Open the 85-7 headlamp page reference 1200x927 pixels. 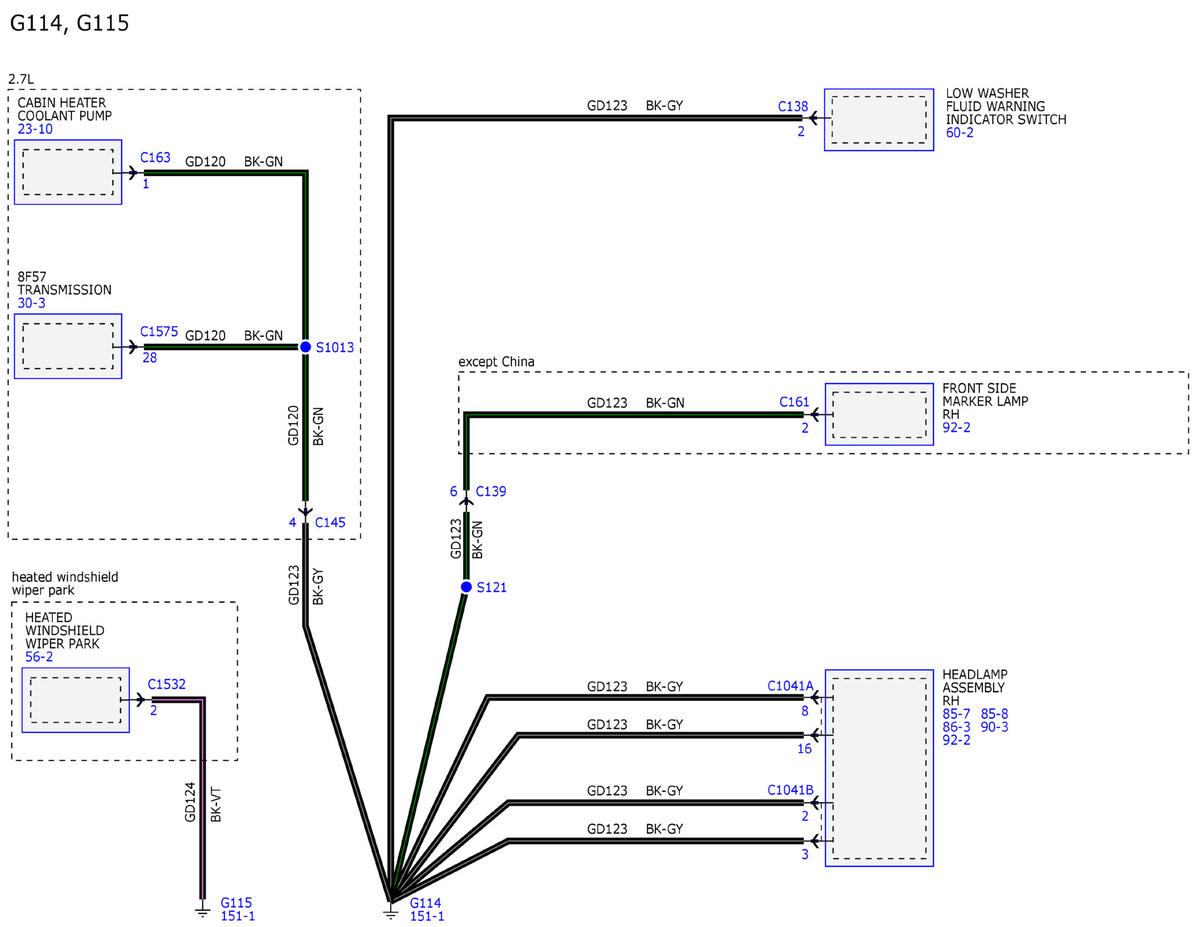(x=957, y=714)
